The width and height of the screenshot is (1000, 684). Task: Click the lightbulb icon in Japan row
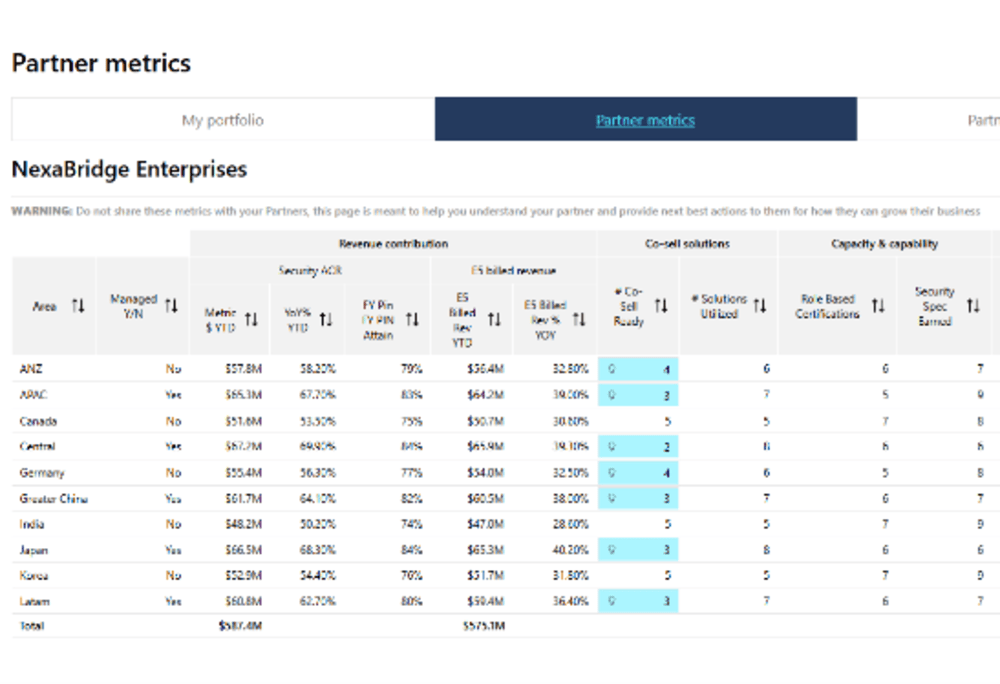(612, 549)
